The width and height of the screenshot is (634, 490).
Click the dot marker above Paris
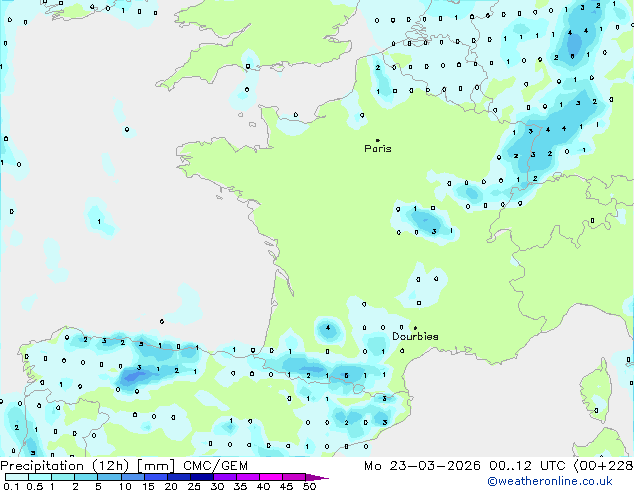(x=378, y=140)
